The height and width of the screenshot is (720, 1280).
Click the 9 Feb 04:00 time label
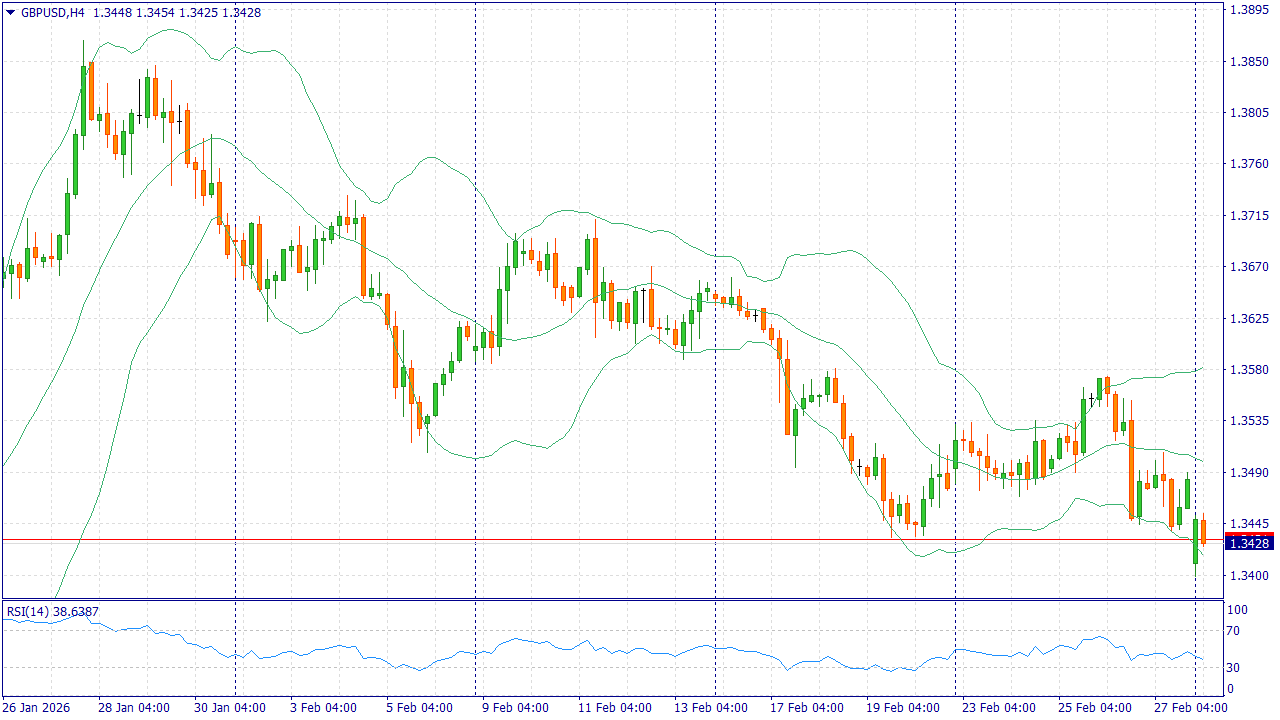click(x=514, y=708)
